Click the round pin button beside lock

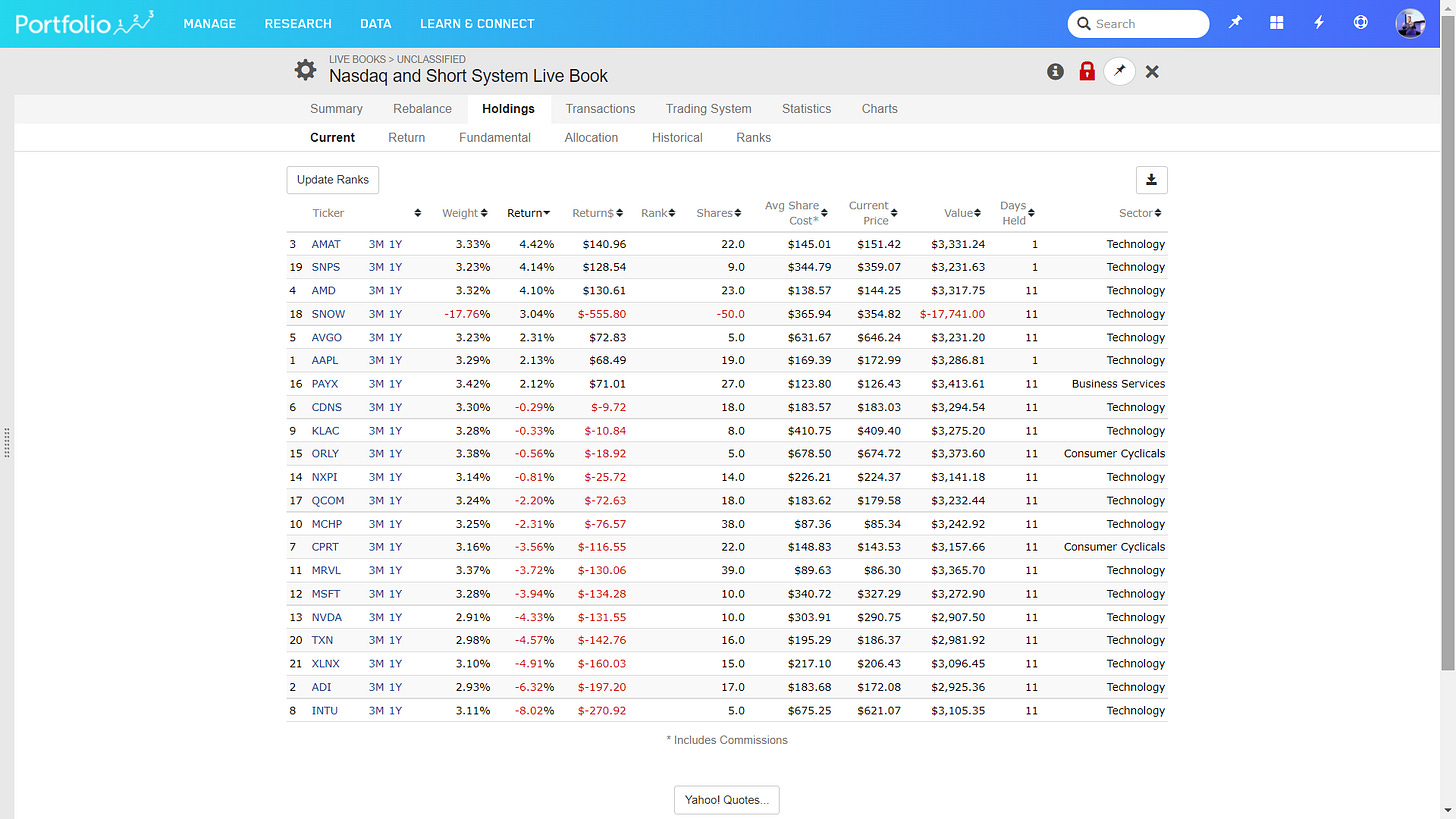click(x=1119, y=72)
